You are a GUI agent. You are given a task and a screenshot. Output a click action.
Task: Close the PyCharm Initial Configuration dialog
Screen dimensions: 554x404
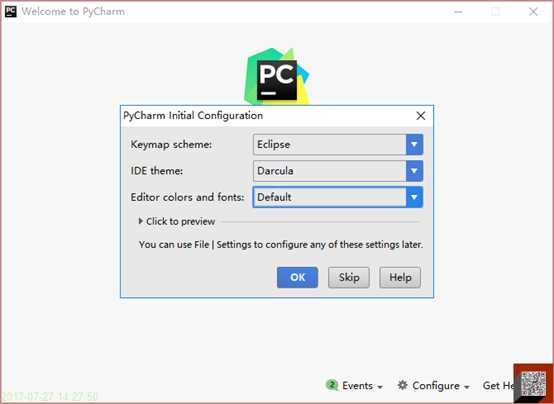[420, 116]
